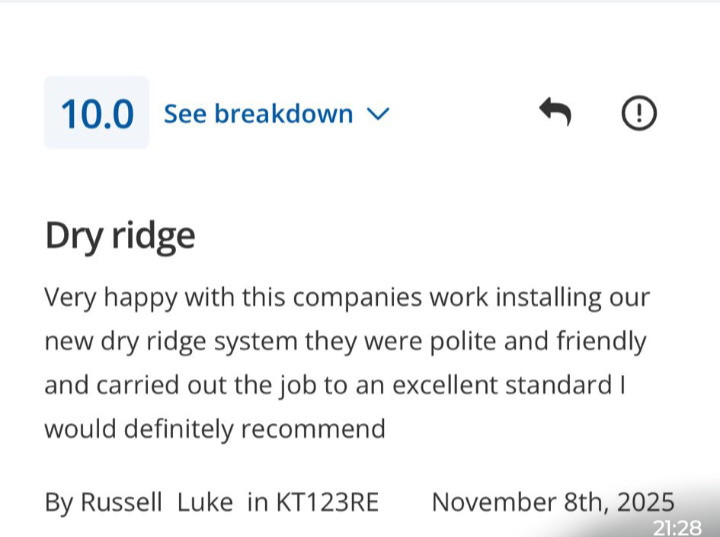Expand the See breakdown chevron
Screen dimensions: 720x537
(x=378, y=114)
